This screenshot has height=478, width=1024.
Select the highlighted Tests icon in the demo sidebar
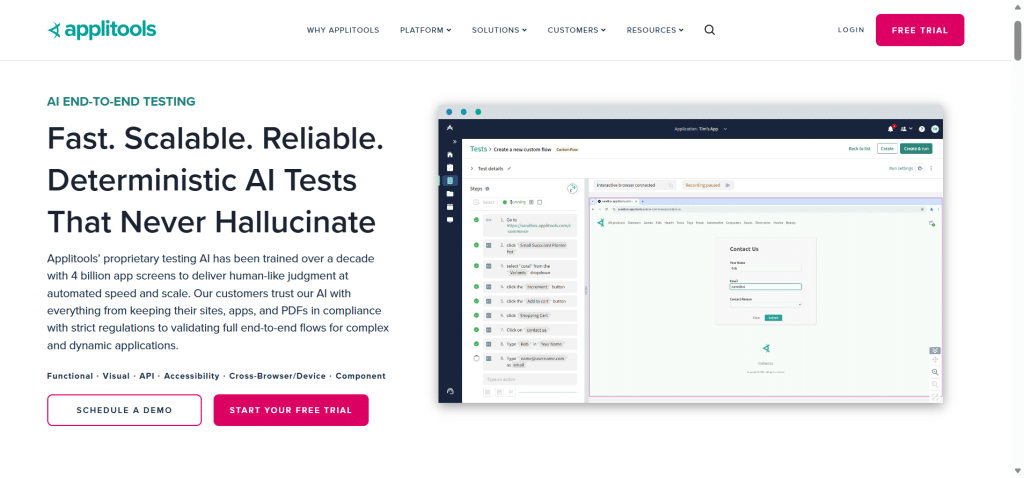coord(450,181)
